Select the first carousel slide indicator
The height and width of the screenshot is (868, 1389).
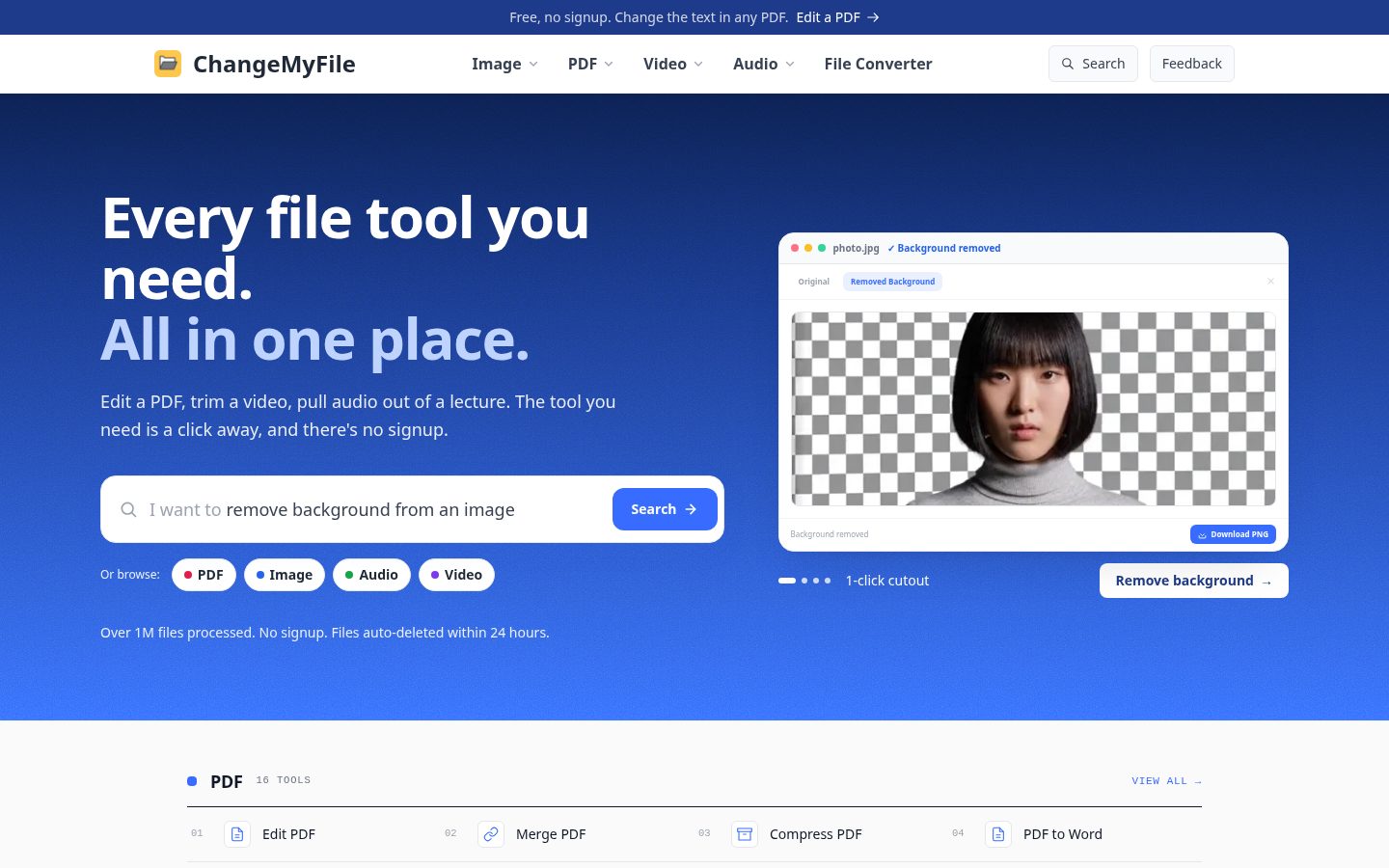[787, 581]
